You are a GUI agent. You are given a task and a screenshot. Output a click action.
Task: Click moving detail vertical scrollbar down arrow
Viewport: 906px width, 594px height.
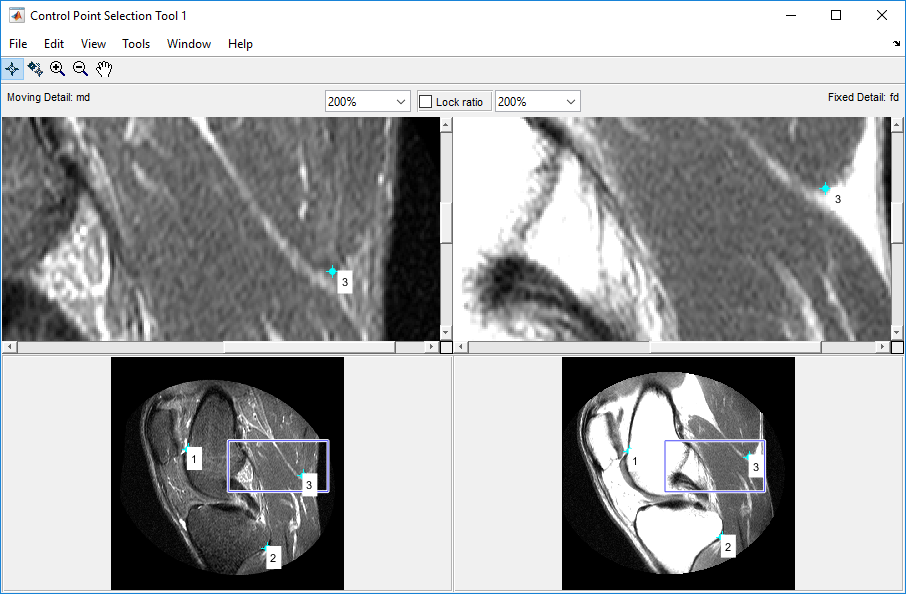[445, 333]
